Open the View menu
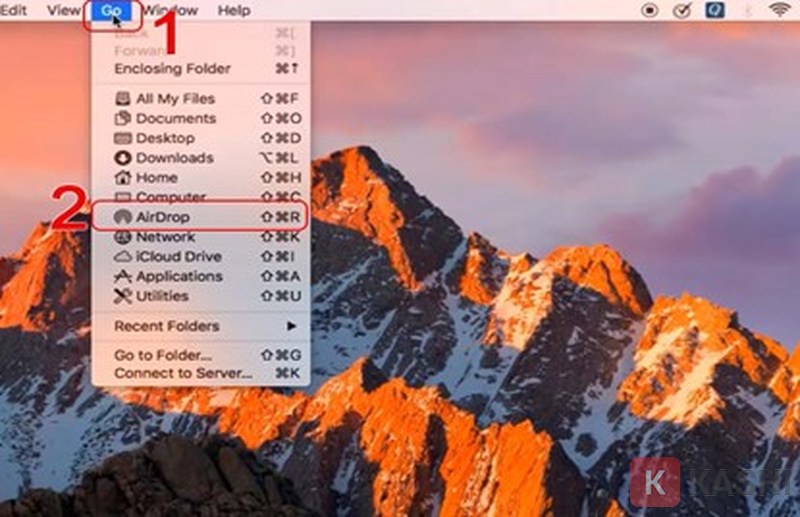The image size is (800, 517). [63, 10]
